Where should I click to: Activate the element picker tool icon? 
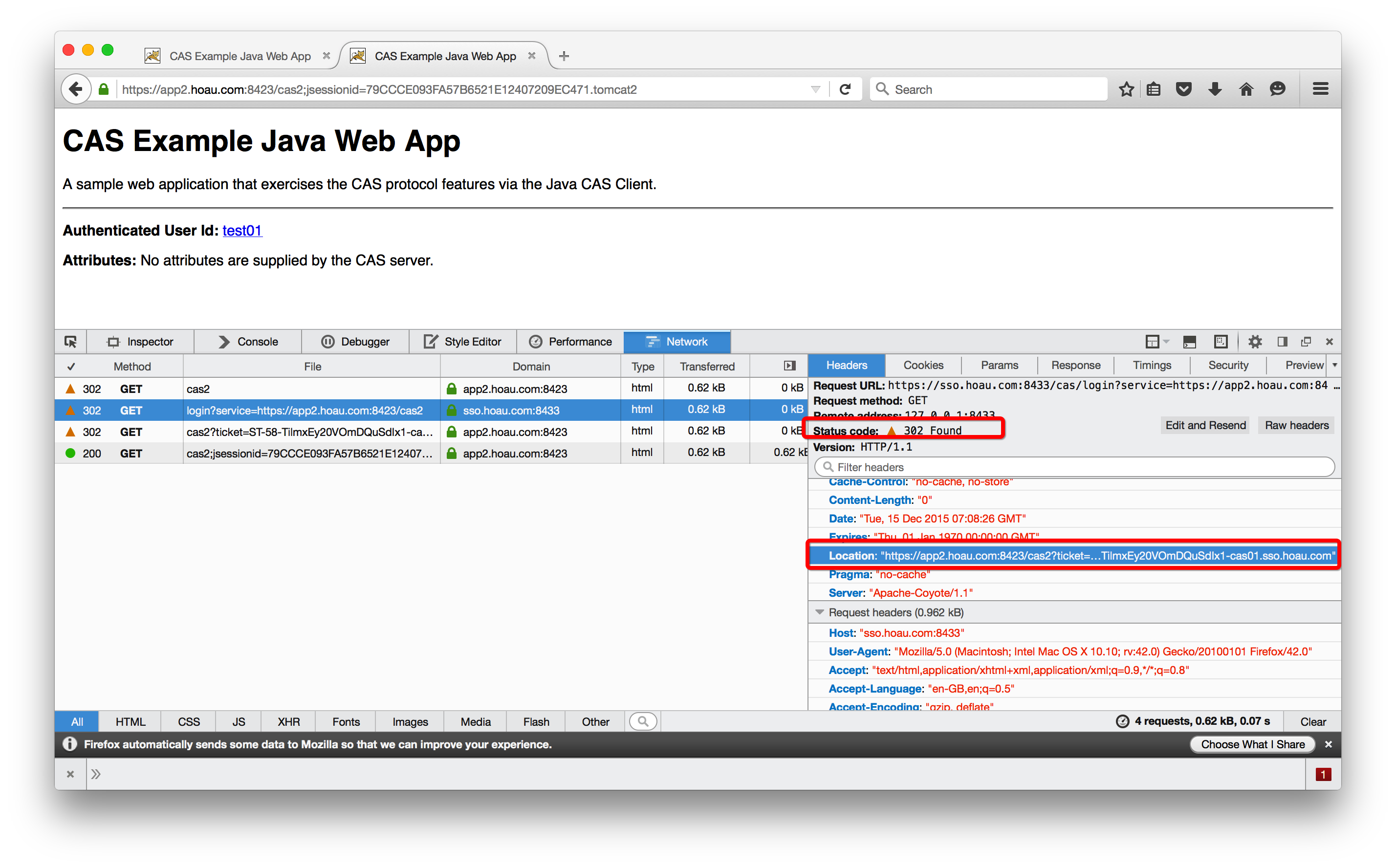pos(70,342)
